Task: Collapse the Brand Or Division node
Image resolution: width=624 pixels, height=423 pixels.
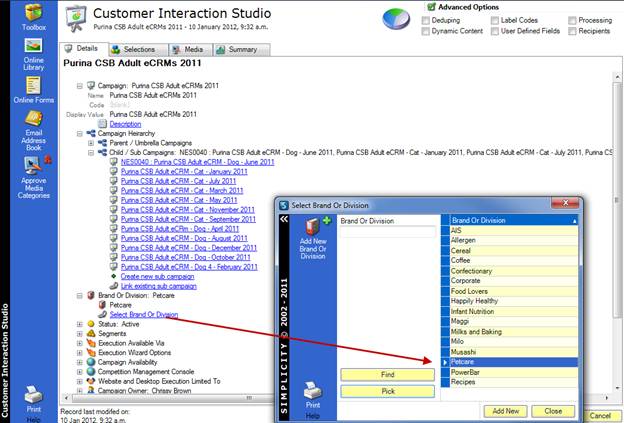Action: coord(80,295)
